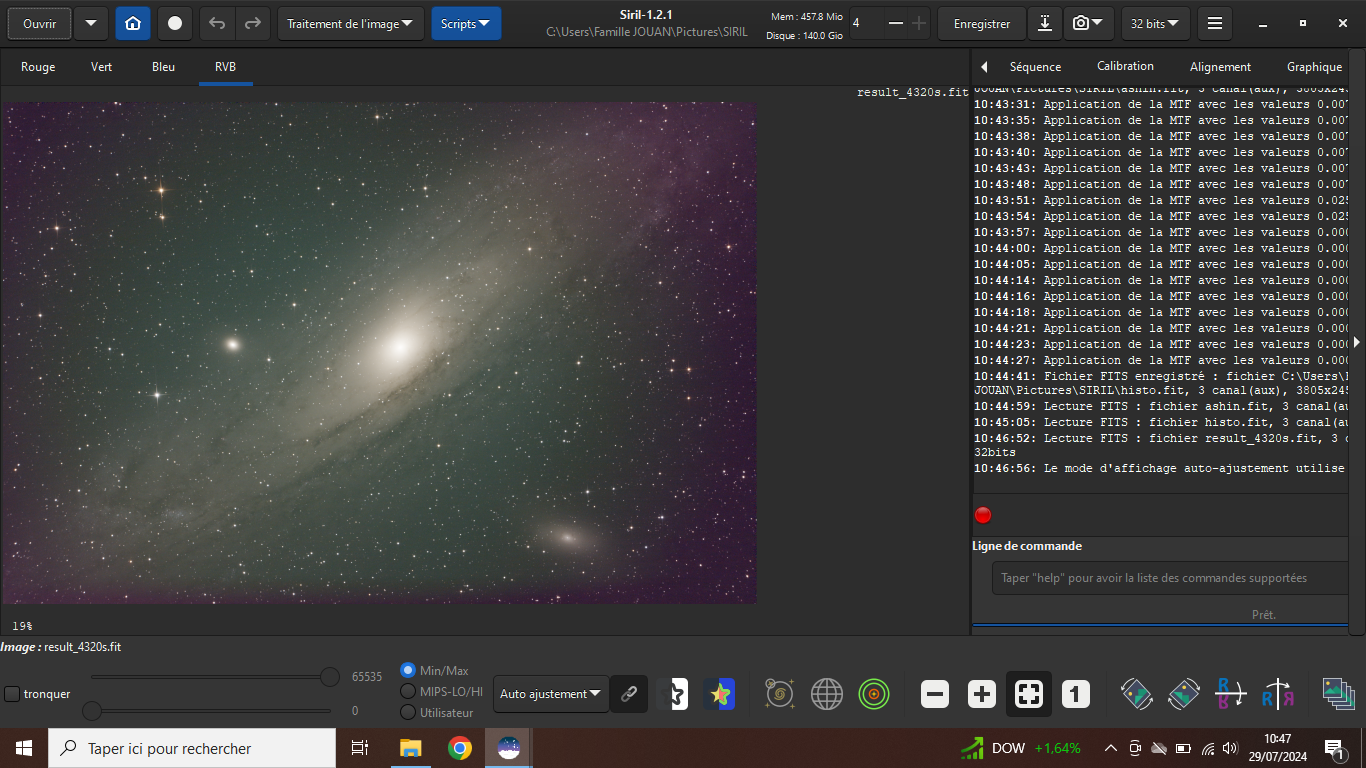Viewport: 1366px width, 768px height.
Task: Zoom in using the plus icon
Action: pos(982,694)
